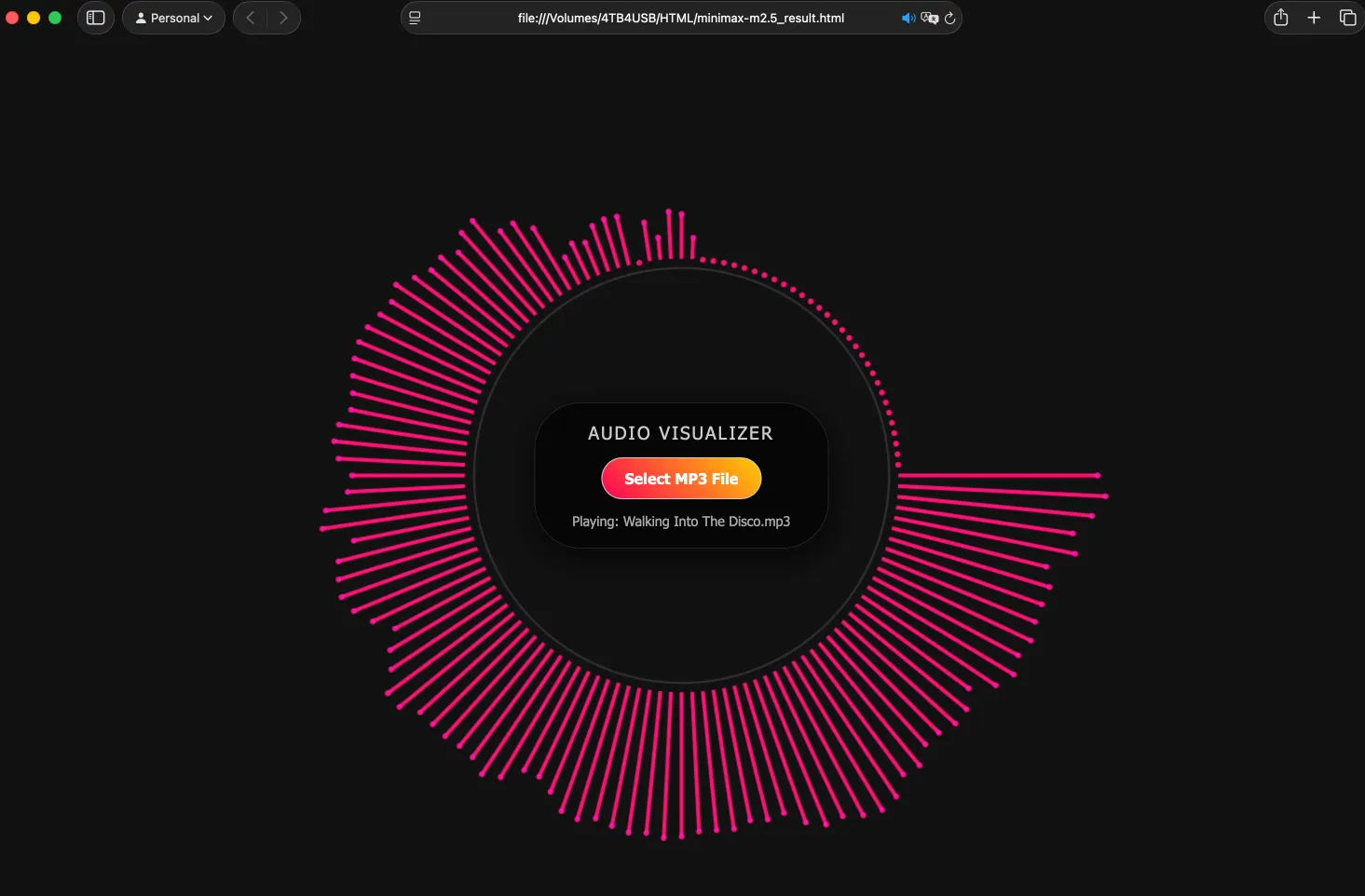
Task: Open a new tab with plus icon
Action: (1314, 18)
